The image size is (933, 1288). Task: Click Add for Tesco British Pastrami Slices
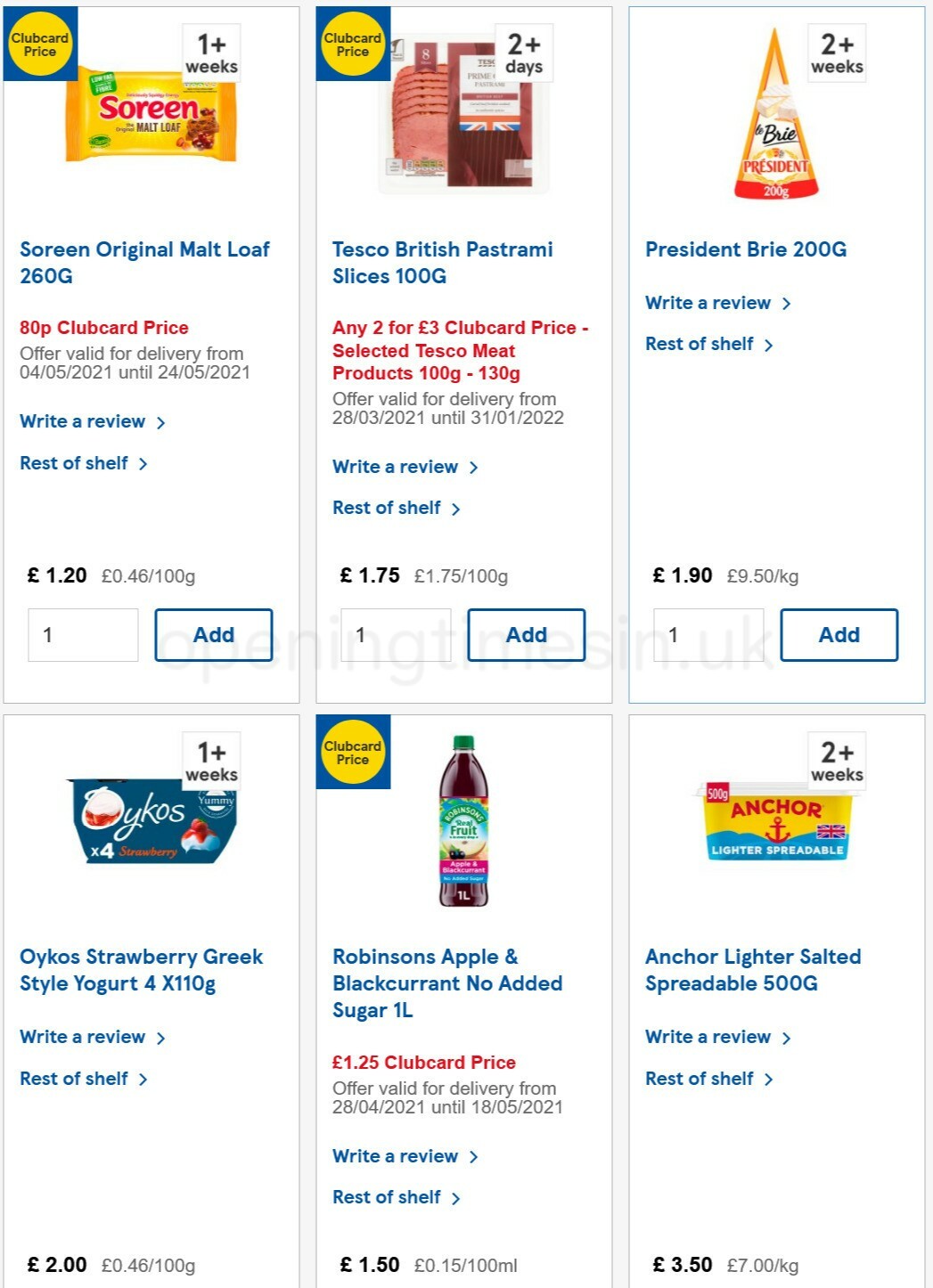tap(527, 634)
